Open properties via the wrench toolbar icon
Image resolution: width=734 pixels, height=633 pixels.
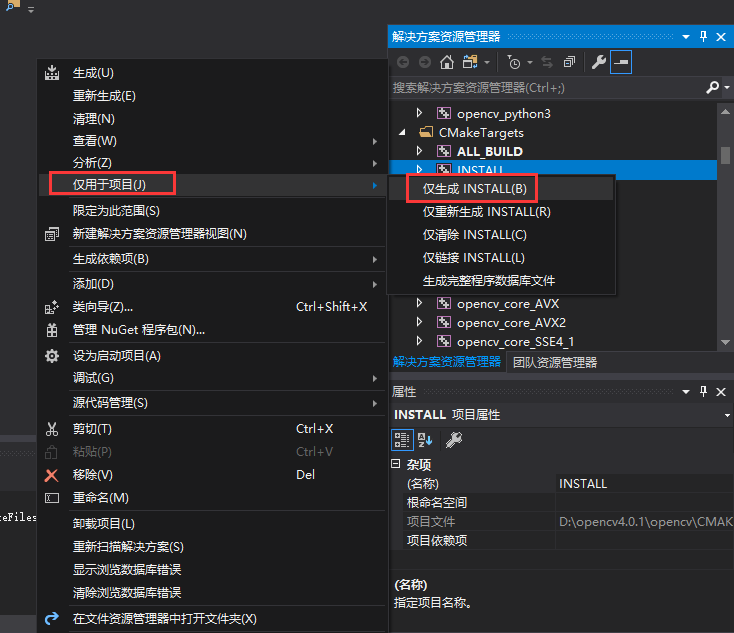599,62
